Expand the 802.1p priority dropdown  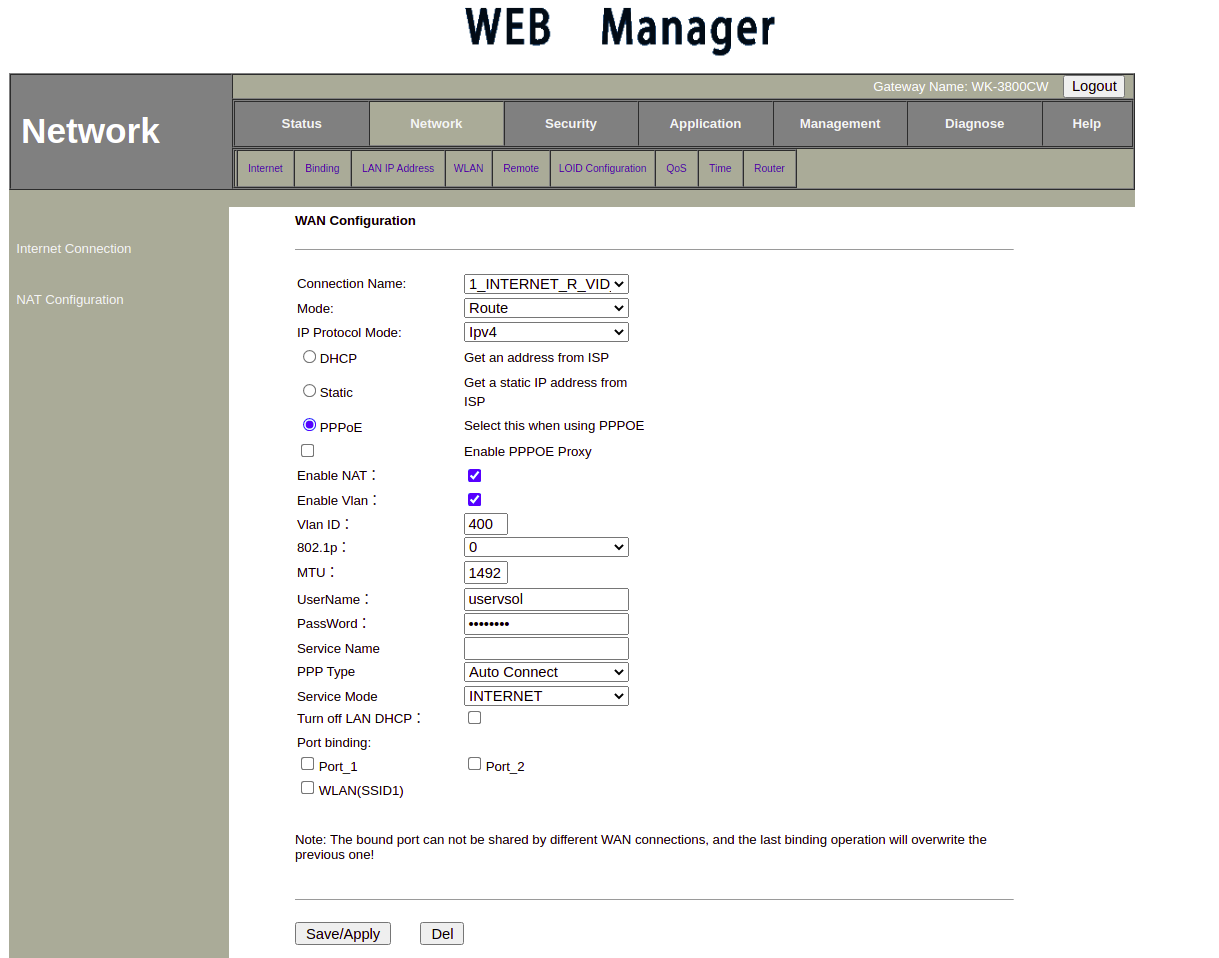point(546,547)
